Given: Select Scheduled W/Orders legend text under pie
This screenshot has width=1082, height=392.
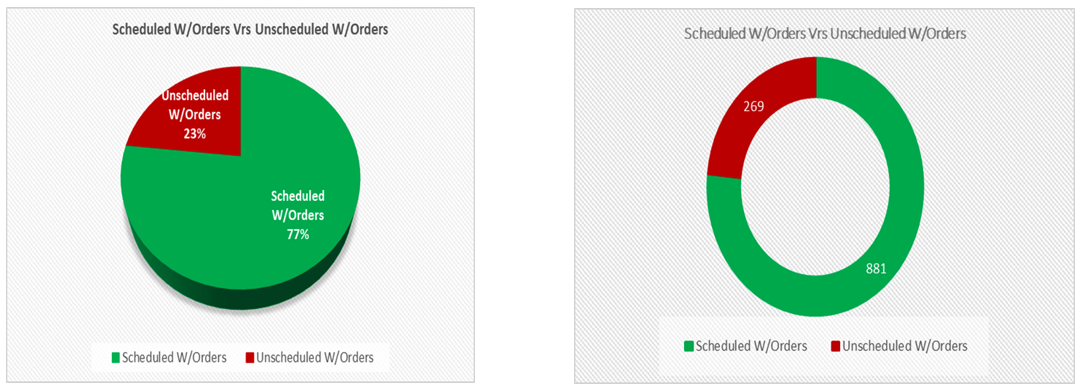Looking at the screenshot, I should point(173,357).
